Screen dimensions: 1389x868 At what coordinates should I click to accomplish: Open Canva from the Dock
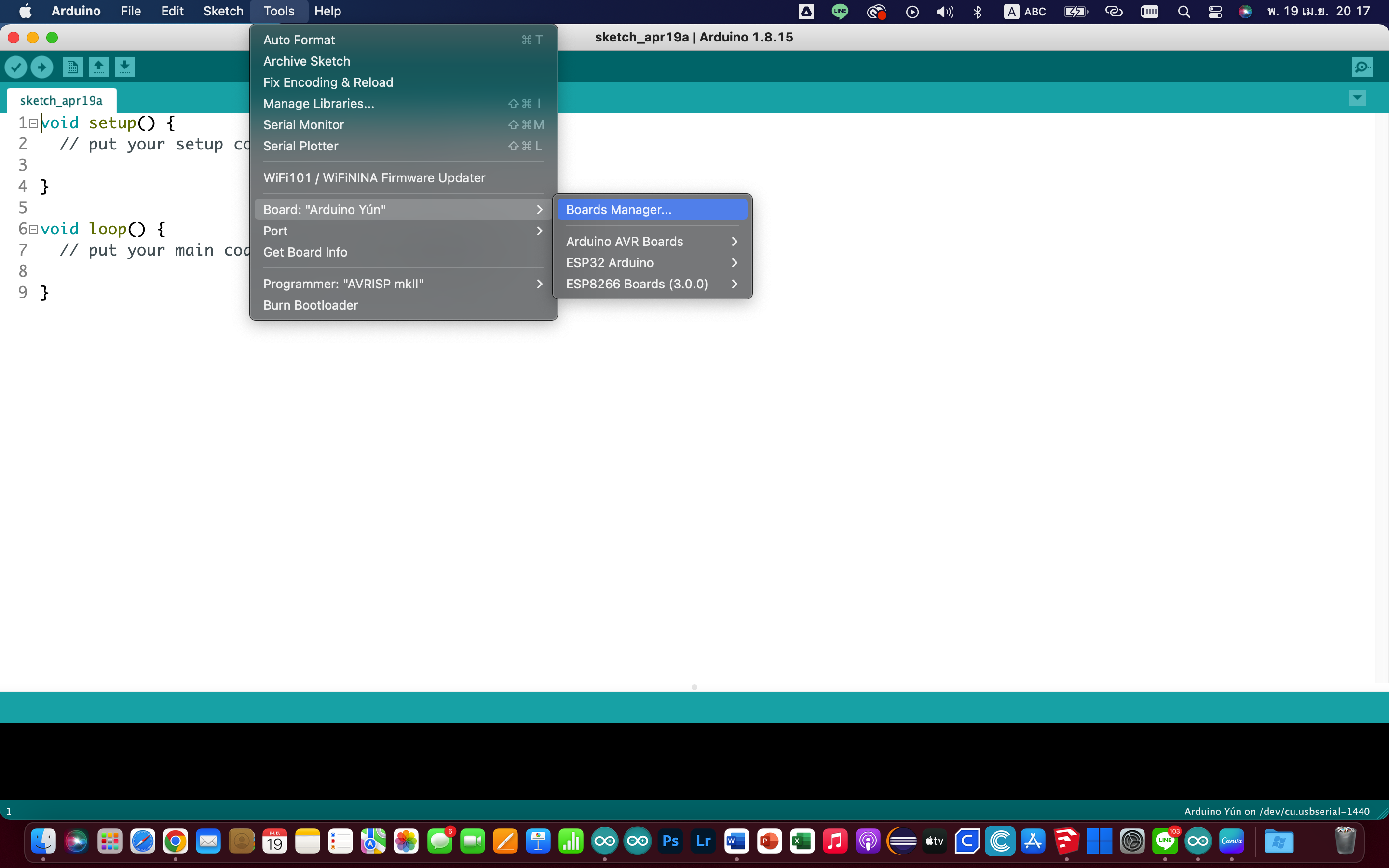[x=1232, y=841]
